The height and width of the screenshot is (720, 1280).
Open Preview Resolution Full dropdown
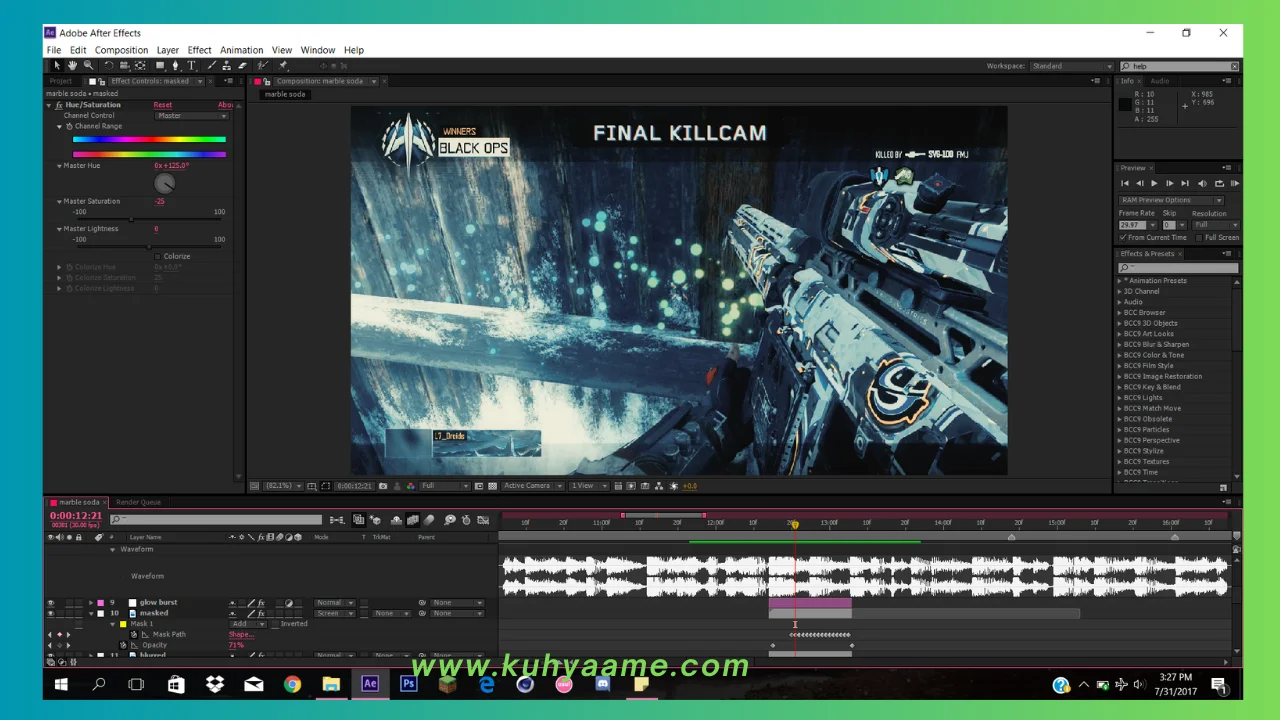pos(1215,225)
